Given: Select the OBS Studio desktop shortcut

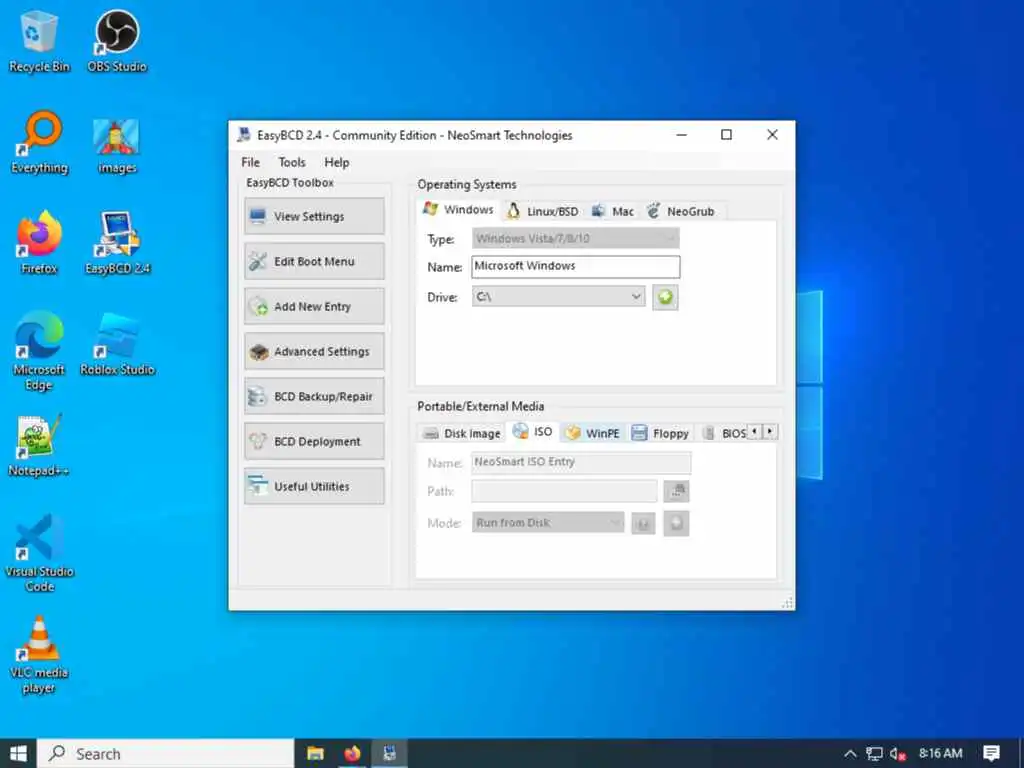Looking at the screenshot, I should [117, 41].
